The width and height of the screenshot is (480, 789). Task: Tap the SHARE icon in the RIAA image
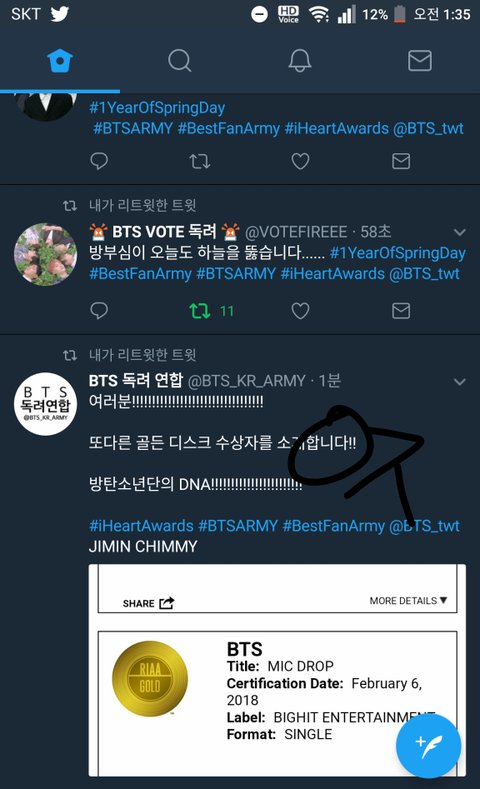click(148, 603)
